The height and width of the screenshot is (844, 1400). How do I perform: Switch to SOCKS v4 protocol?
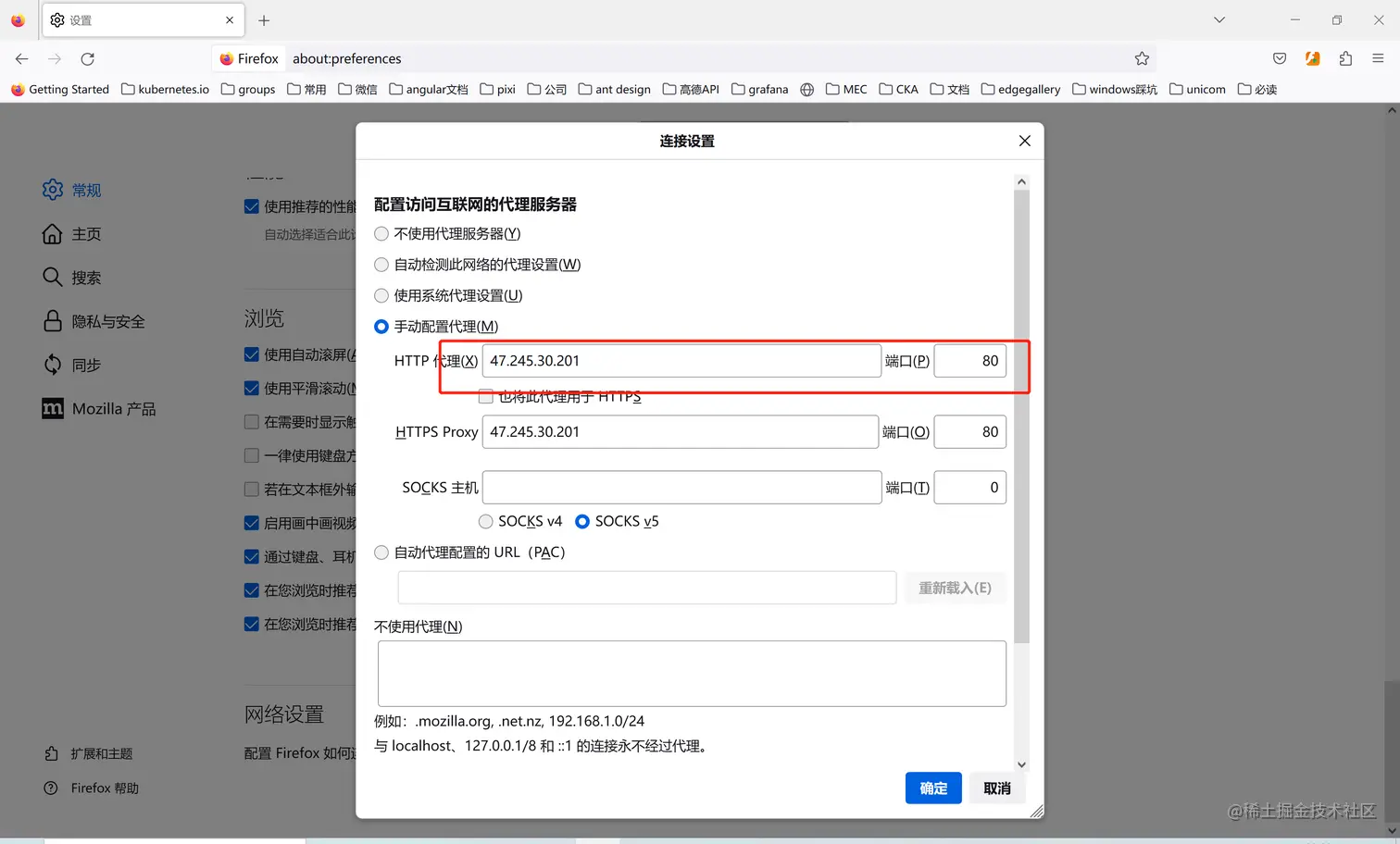(x=485, y=521)
